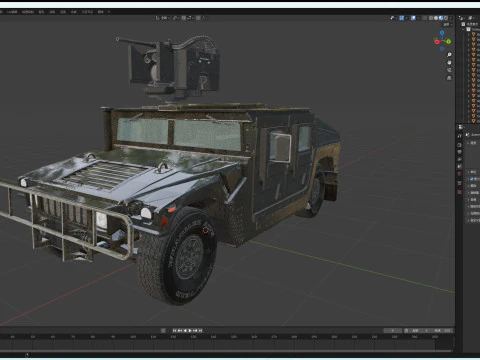The image size is (480, 360).
Task: Click the red X axis on navigation gizmo
Action: click(437, 42)
